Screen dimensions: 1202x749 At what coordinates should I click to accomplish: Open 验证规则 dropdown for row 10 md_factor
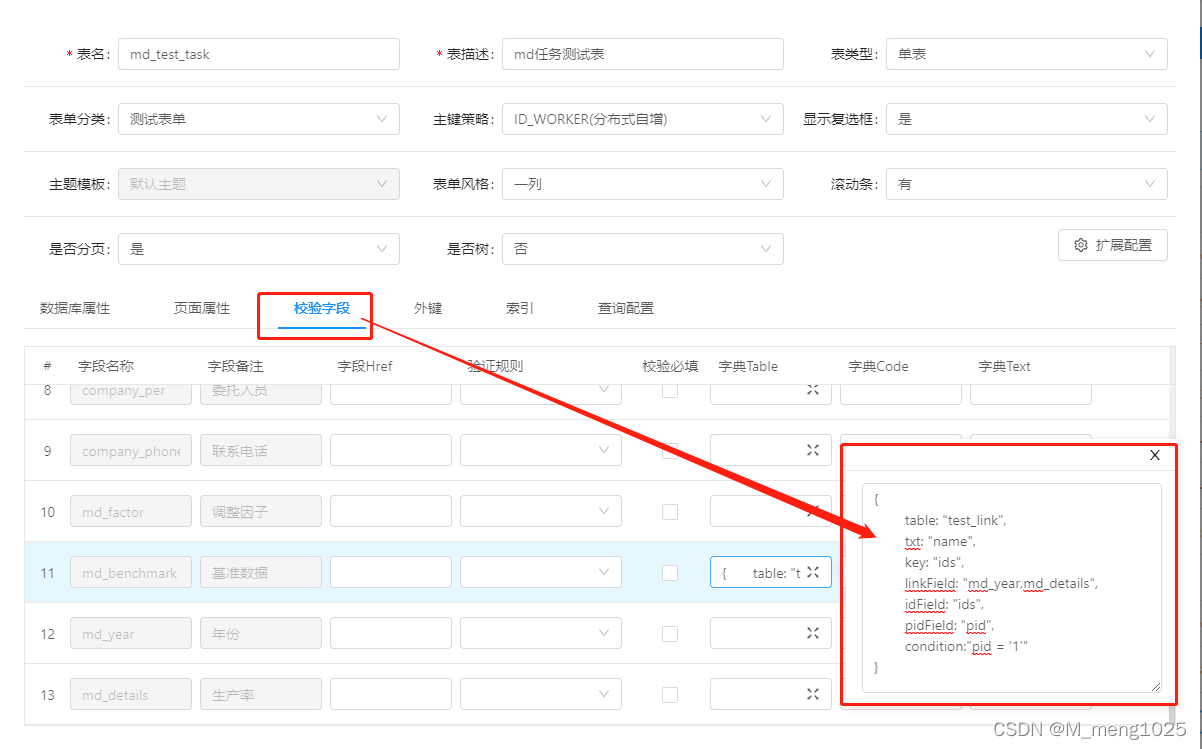541,512
